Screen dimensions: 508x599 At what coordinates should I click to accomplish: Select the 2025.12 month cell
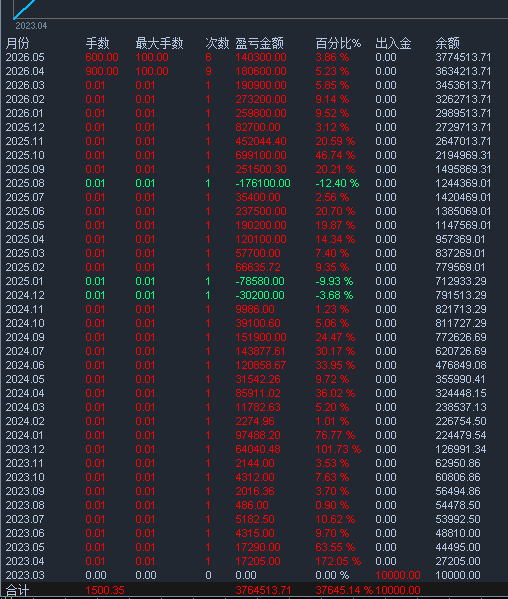pyautogui.click(x=25, y=127)
